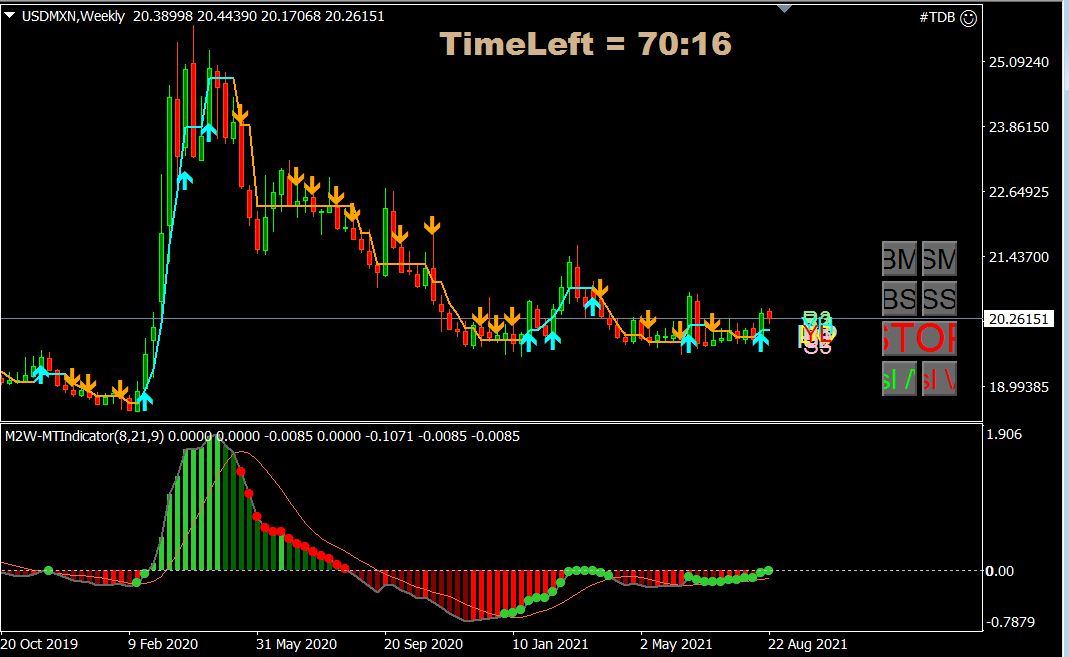
Task: Select the SM sell-market panel icon
Action: [x=938, y=258]
